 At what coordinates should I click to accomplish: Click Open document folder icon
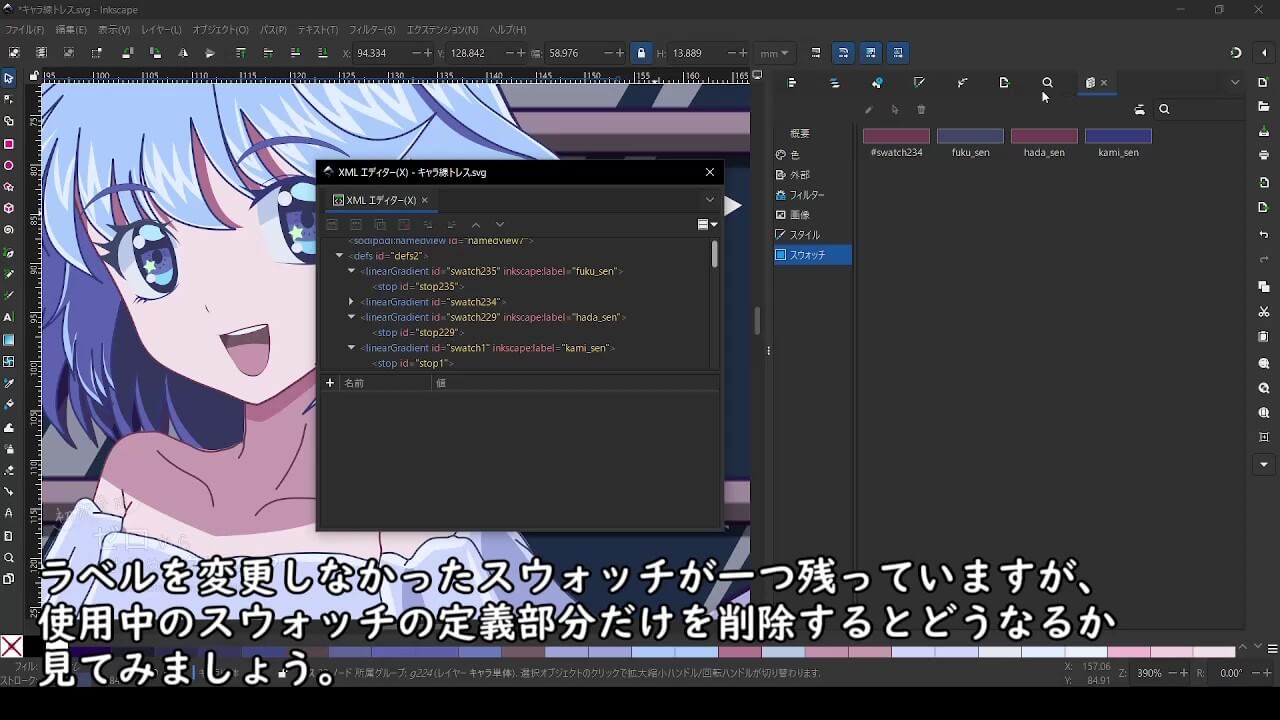click(1264, 107)
